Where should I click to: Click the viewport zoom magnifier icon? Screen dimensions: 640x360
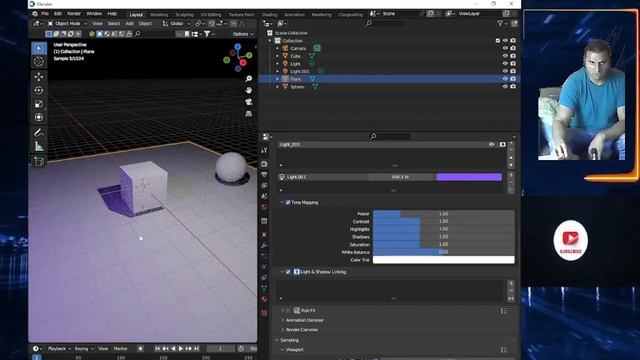point(249,79)
